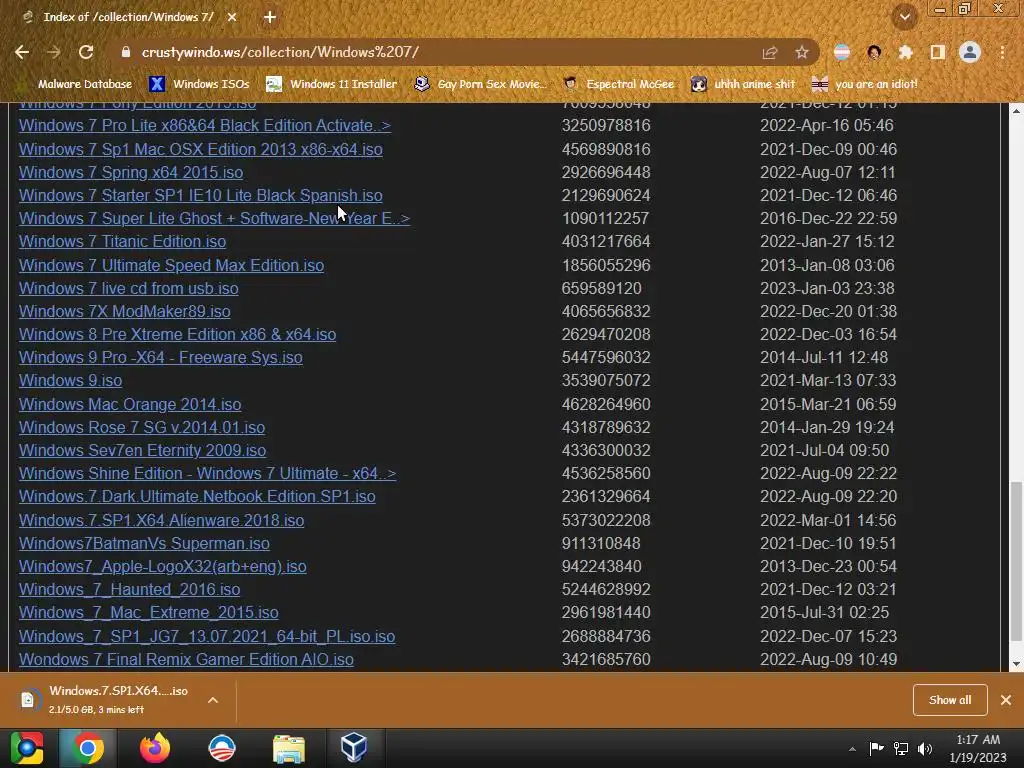This screenshot has height=768, width=1024.
Task: Download Windows 8 Pre Xtreme Edition x86 & x64.iso
Action: click(177, 334)
